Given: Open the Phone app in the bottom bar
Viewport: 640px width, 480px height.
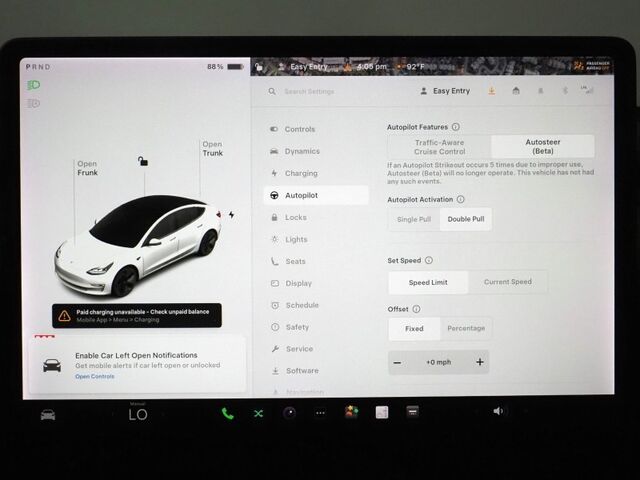Looking at the screenshot, I should pyautogui.click(x=227, y=413).
